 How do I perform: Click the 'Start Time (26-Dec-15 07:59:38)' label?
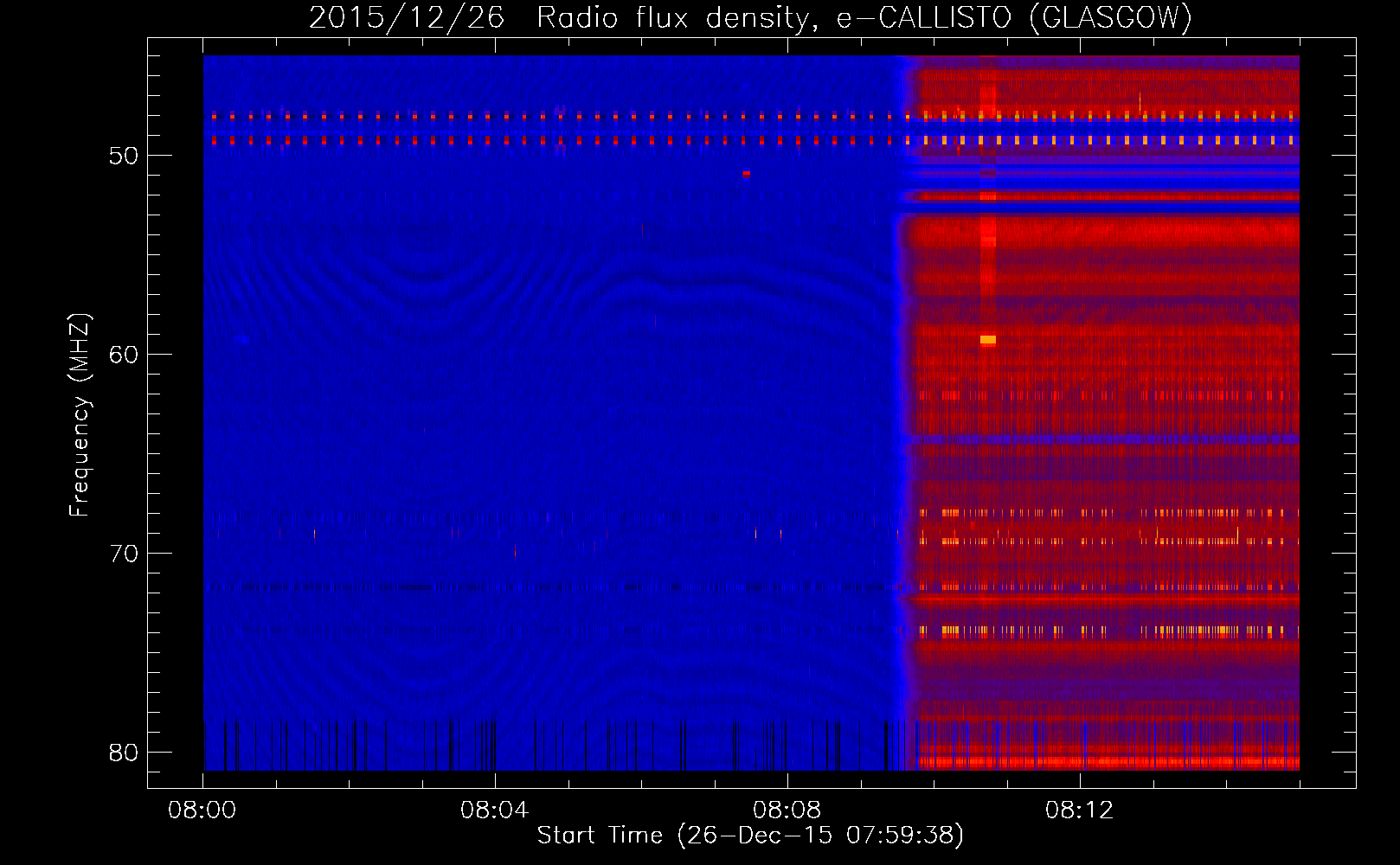coord(750,836)
